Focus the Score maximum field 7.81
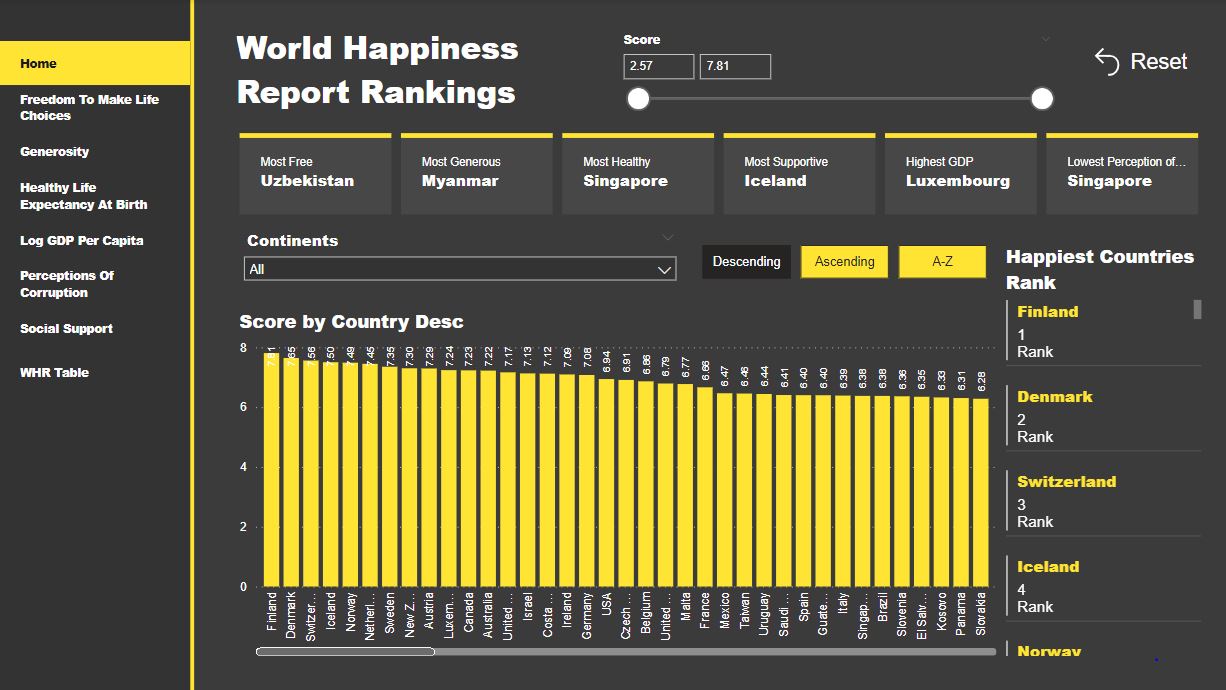Screen dimensions: 1226x690 (x=735, y=66)
